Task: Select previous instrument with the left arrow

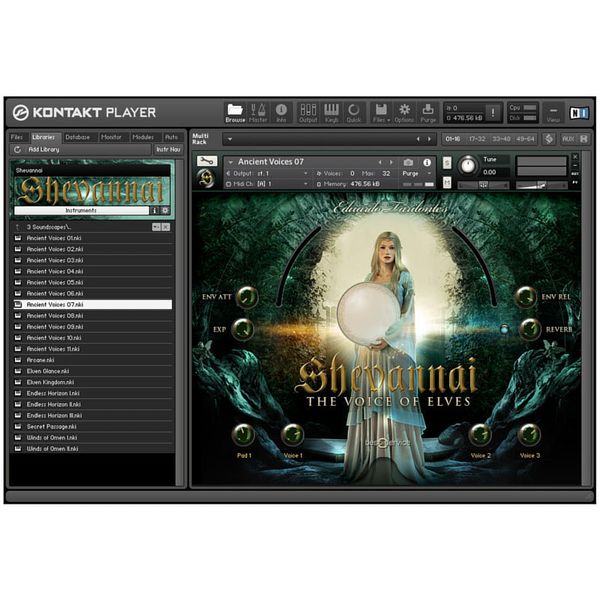Action: click(380, 162)
